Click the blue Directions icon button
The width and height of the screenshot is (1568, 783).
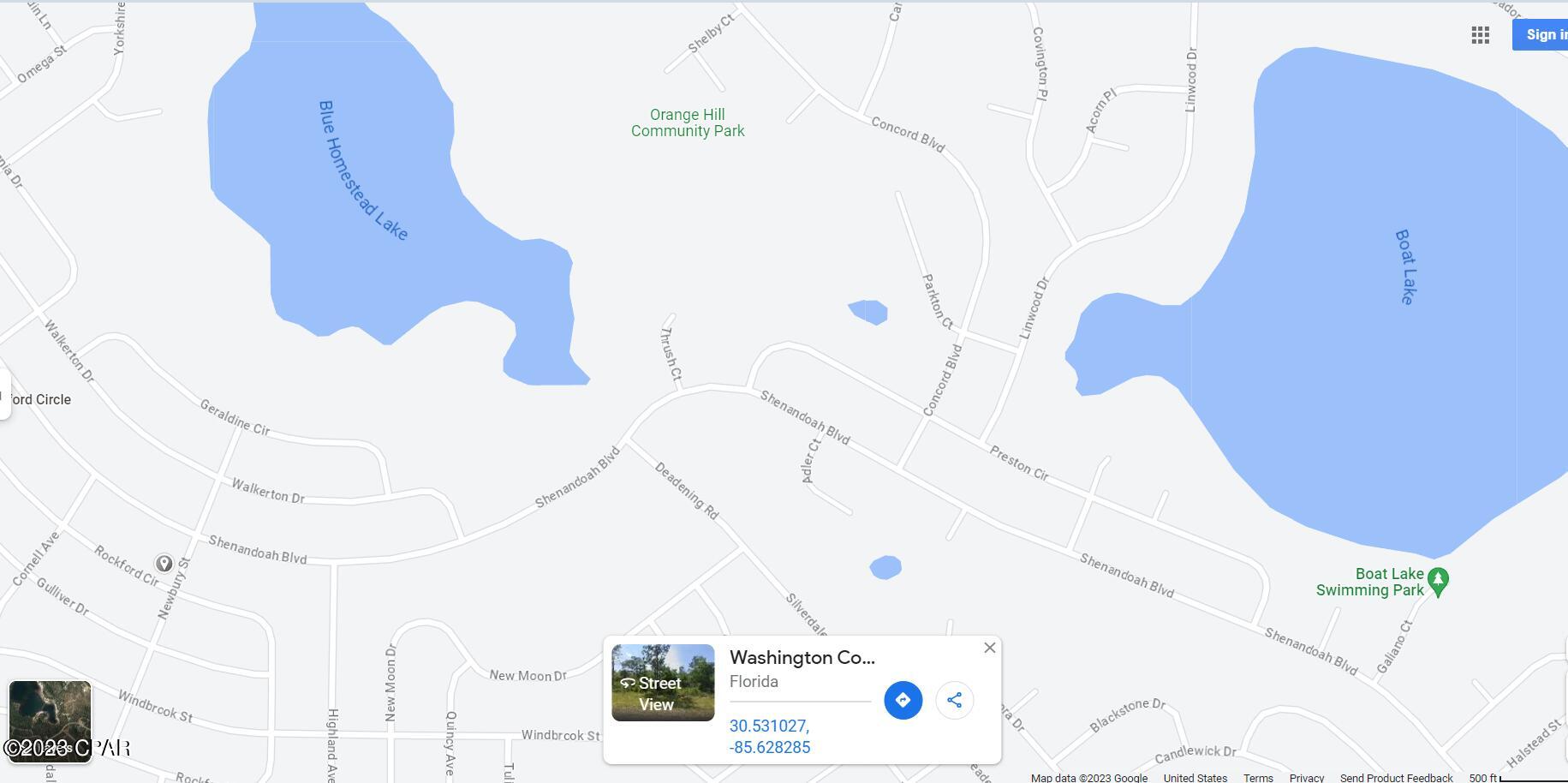pos(903,700)
